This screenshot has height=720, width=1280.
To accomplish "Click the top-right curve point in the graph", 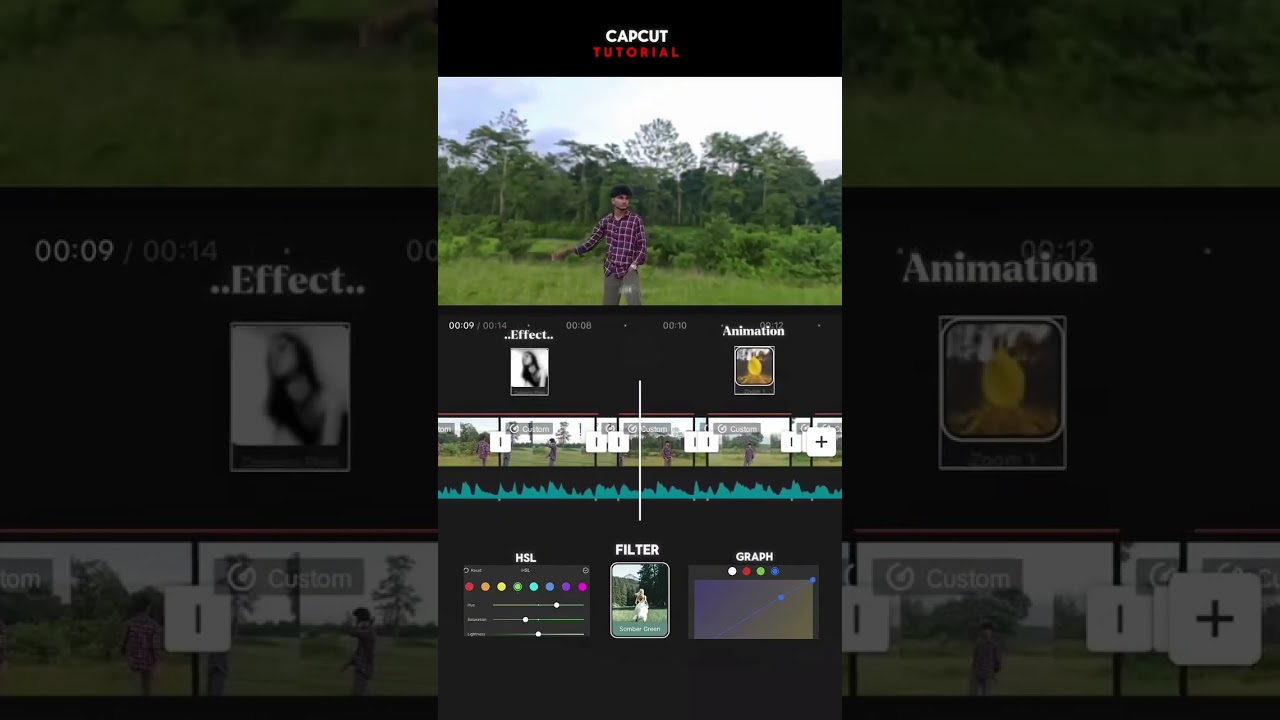I will click(812, 580).
